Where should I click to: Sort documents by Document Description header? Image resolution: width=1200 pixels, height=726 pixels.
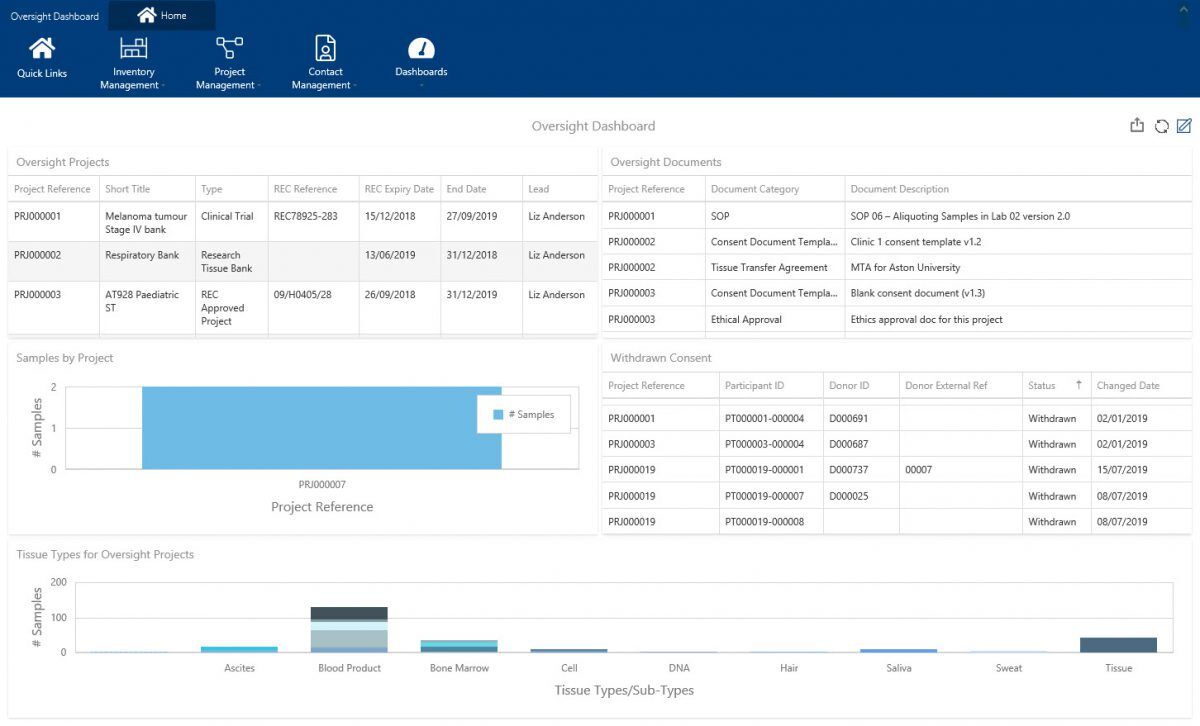point(1018,189)
